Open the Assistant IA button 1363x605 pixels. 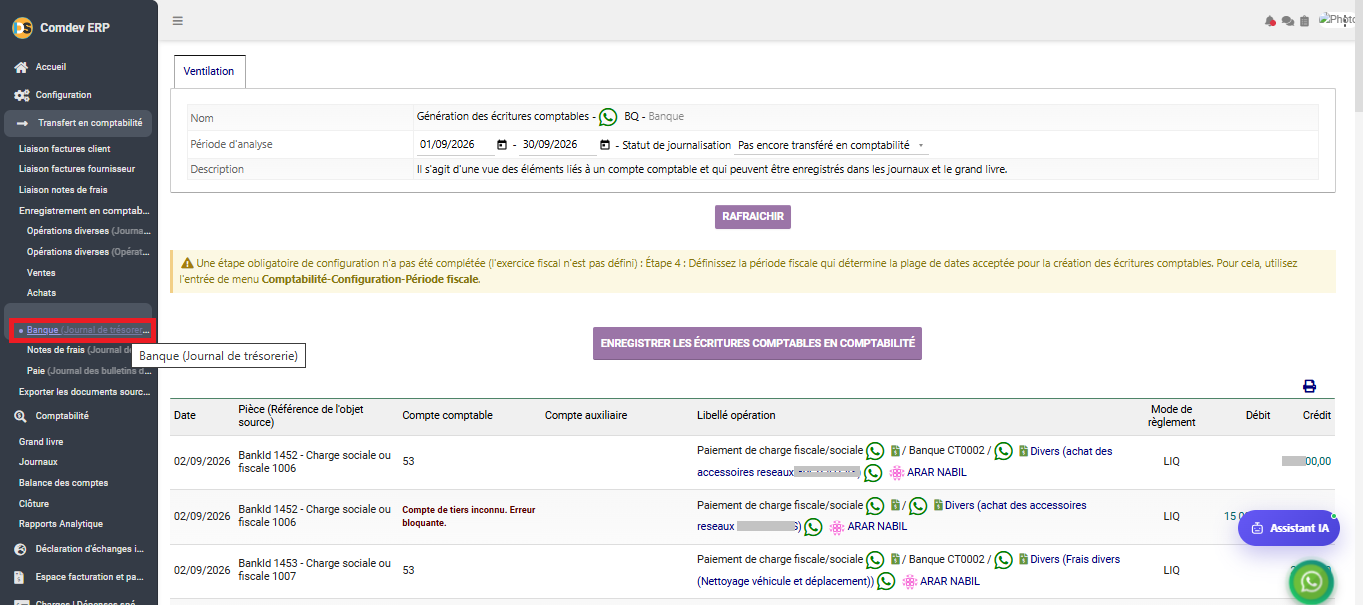[1289, 528]
